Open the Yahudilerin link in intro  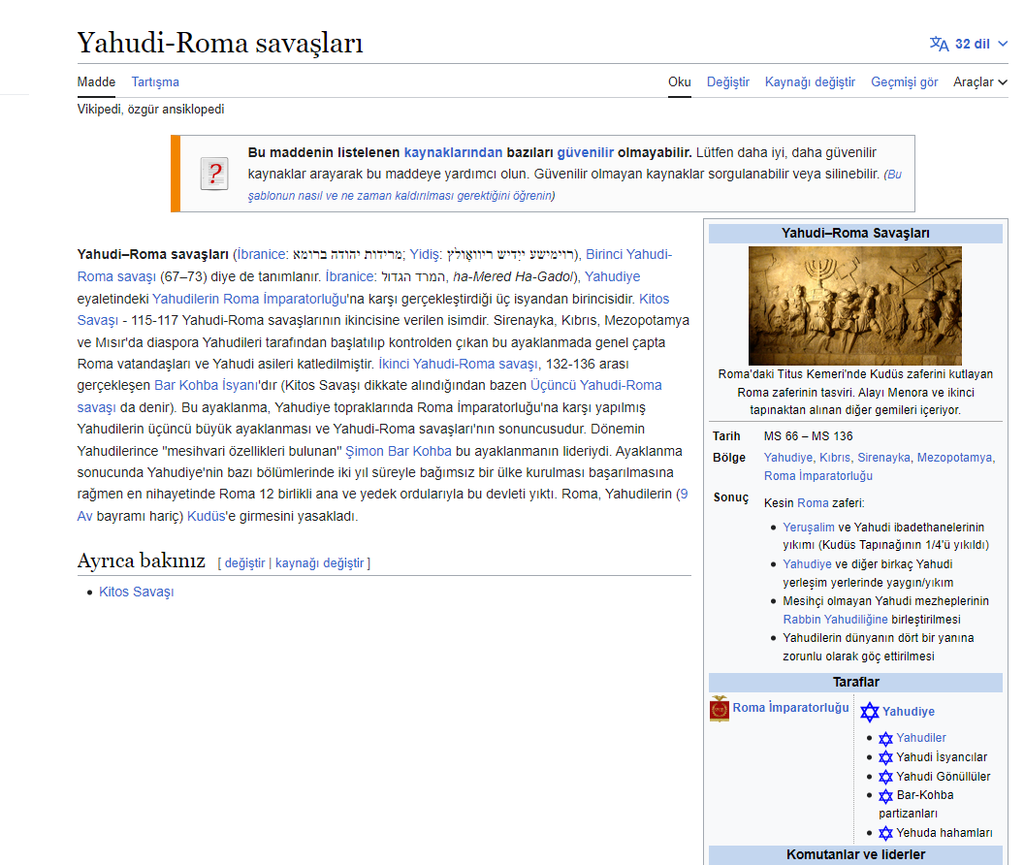185,298
